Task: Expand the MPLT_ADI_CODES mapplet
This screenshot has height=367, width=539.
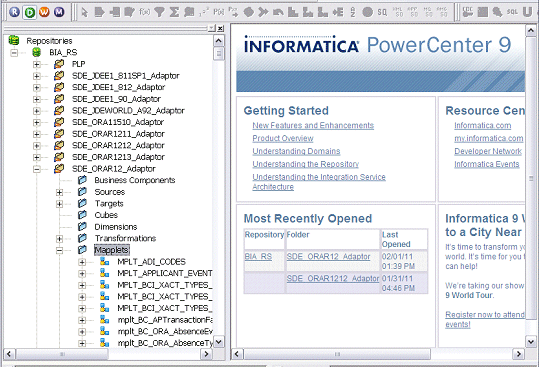Action: coord(82,262)
